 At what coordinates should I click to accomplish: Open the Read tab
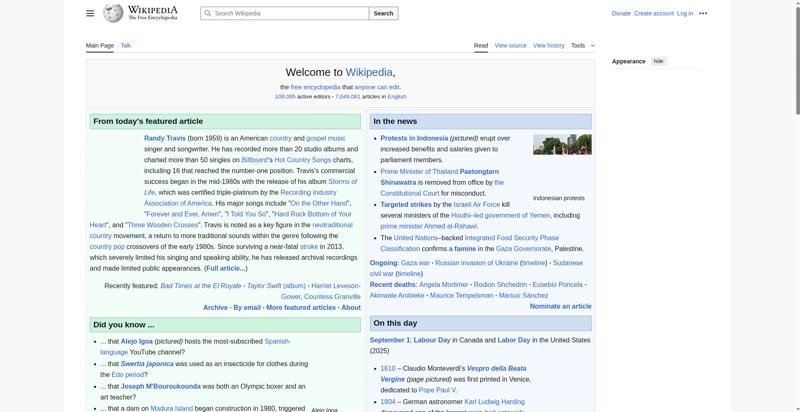click(x=481, y=45)
